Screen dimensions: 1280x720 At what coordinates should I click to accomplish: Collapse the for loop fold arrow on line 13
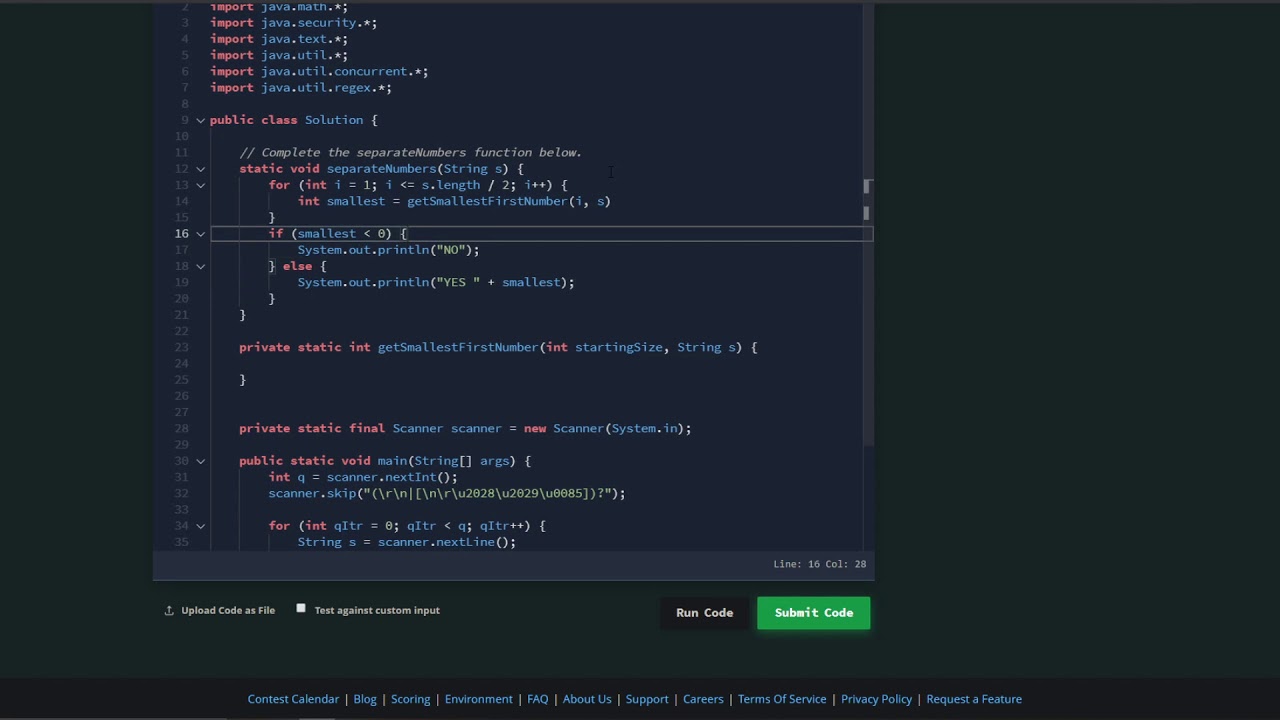200,185
